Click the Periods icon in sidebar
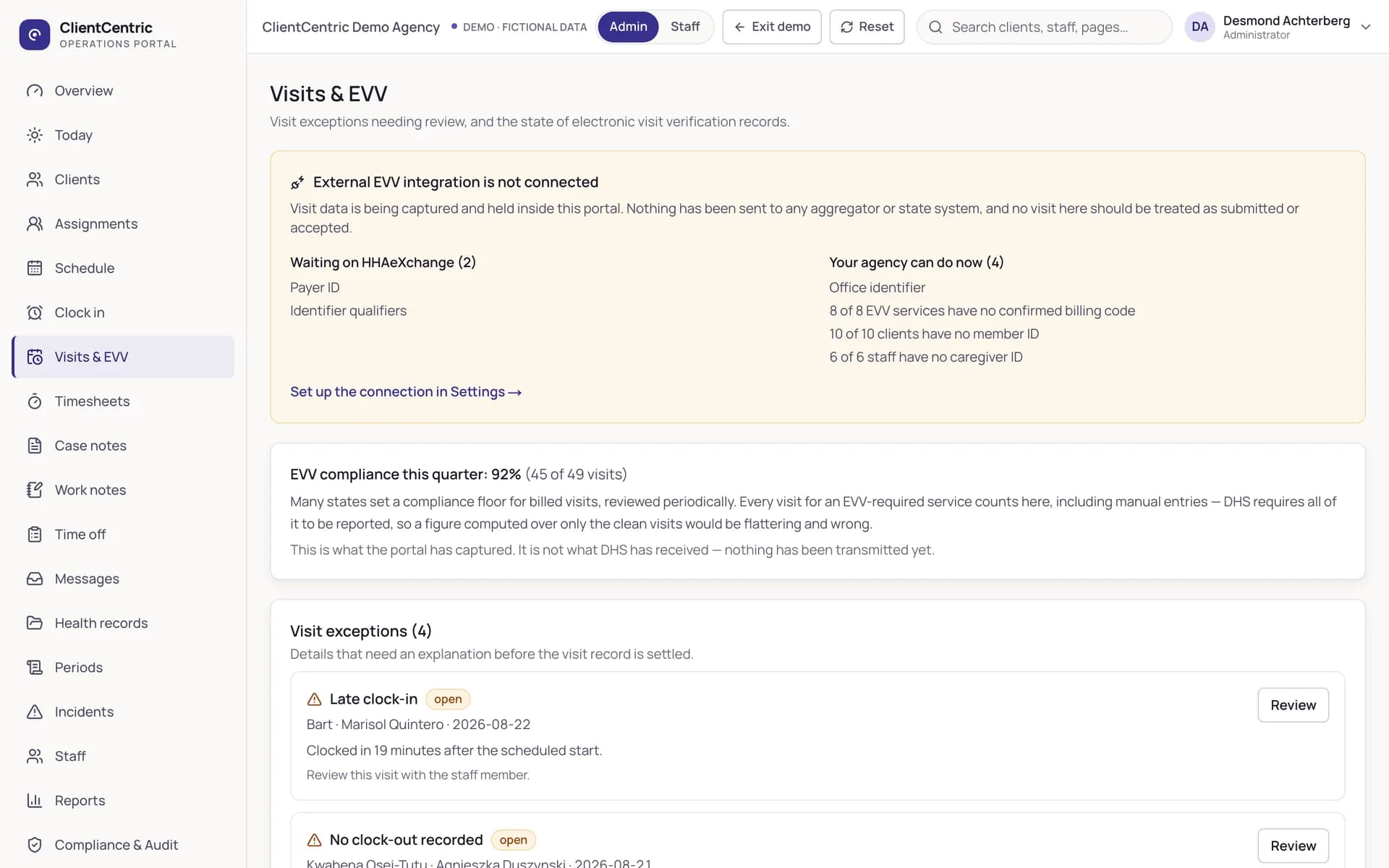This screenshot has width=1389, height=868. (35, 668)
